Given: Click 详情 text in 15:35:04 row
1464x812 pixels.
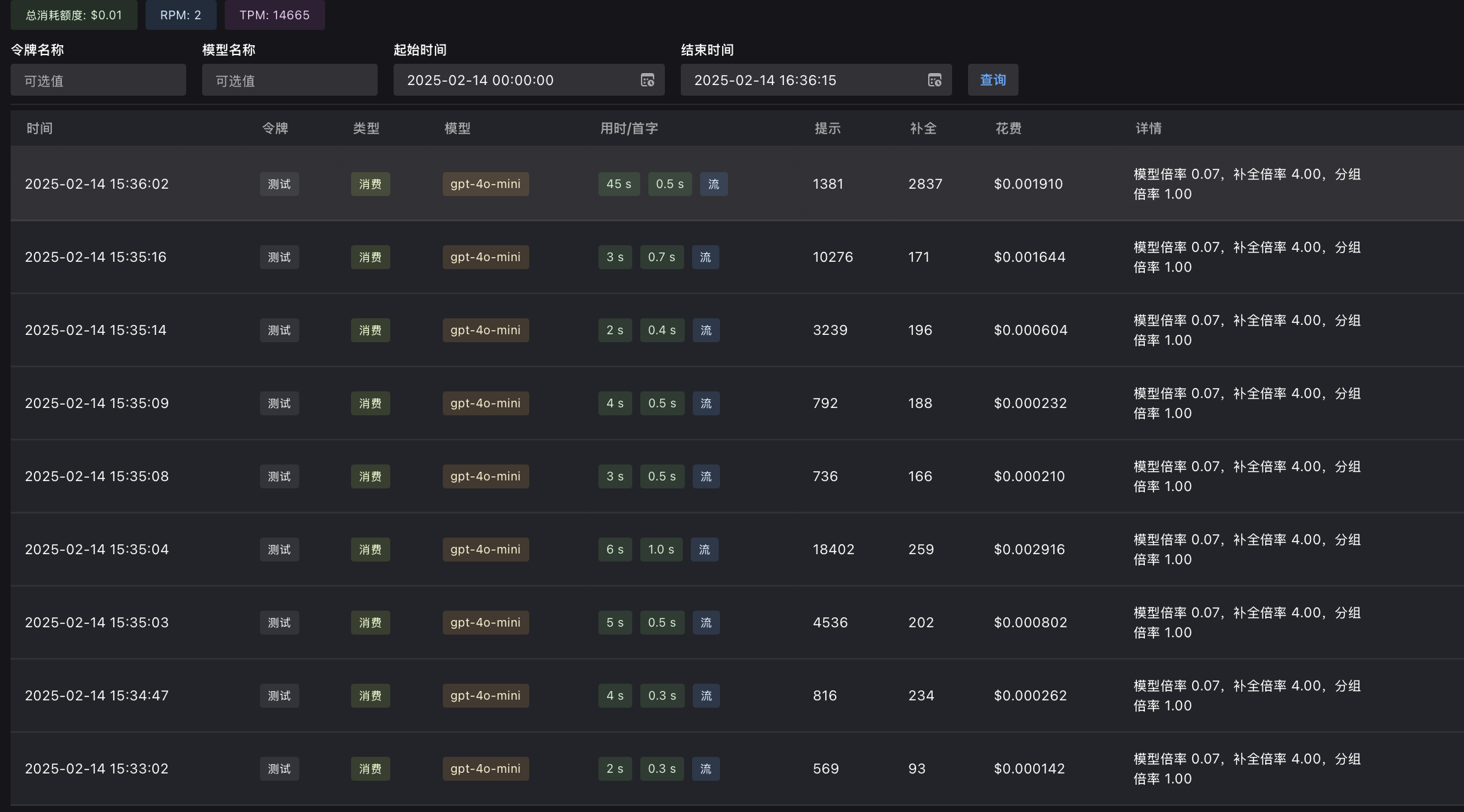Looking at the screenshot, I should click(x=1247, y=550).
